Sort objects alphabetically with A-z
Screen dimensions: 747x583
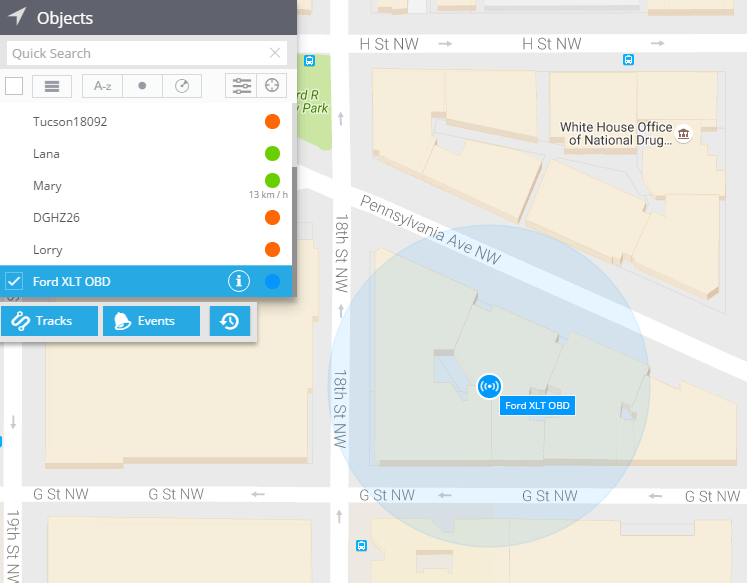[102, 86]
